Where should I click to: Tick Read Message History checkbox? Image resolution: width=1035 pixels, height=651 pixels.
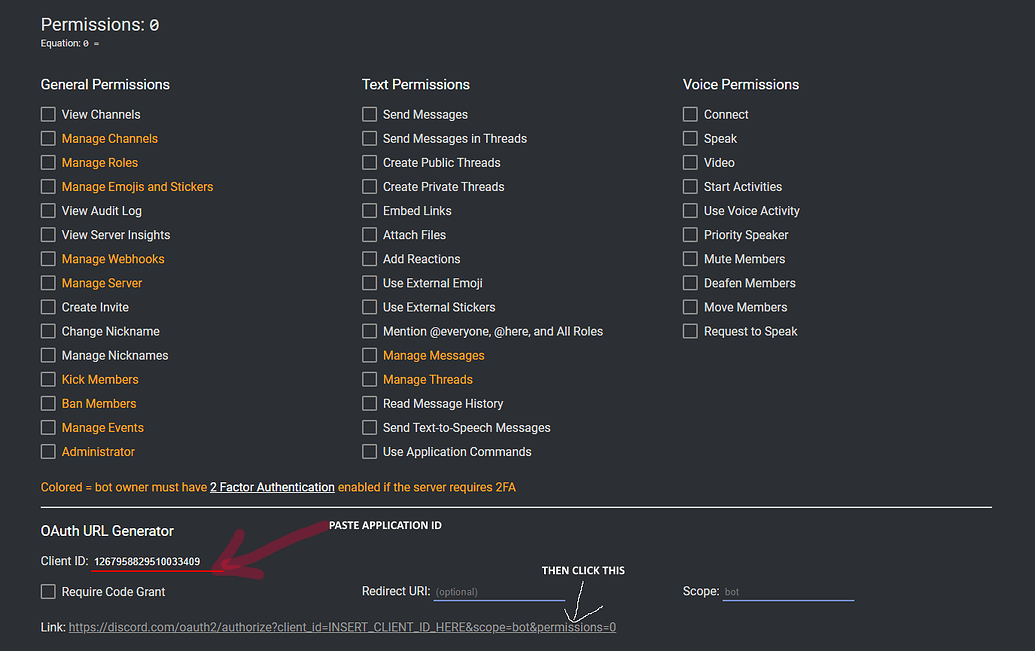point(370,404)
